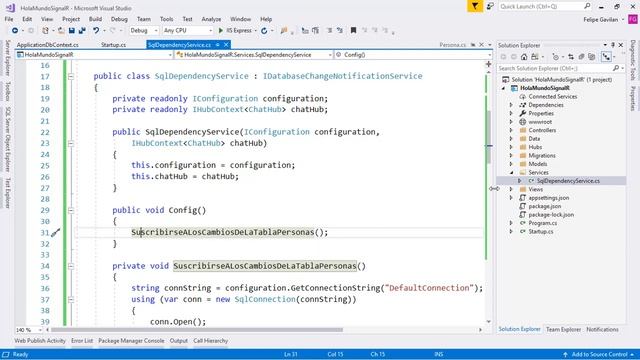Select appsettings.json in Solution Explorer
The height and width of the screenshot is (360, 640).
point(549,198)
